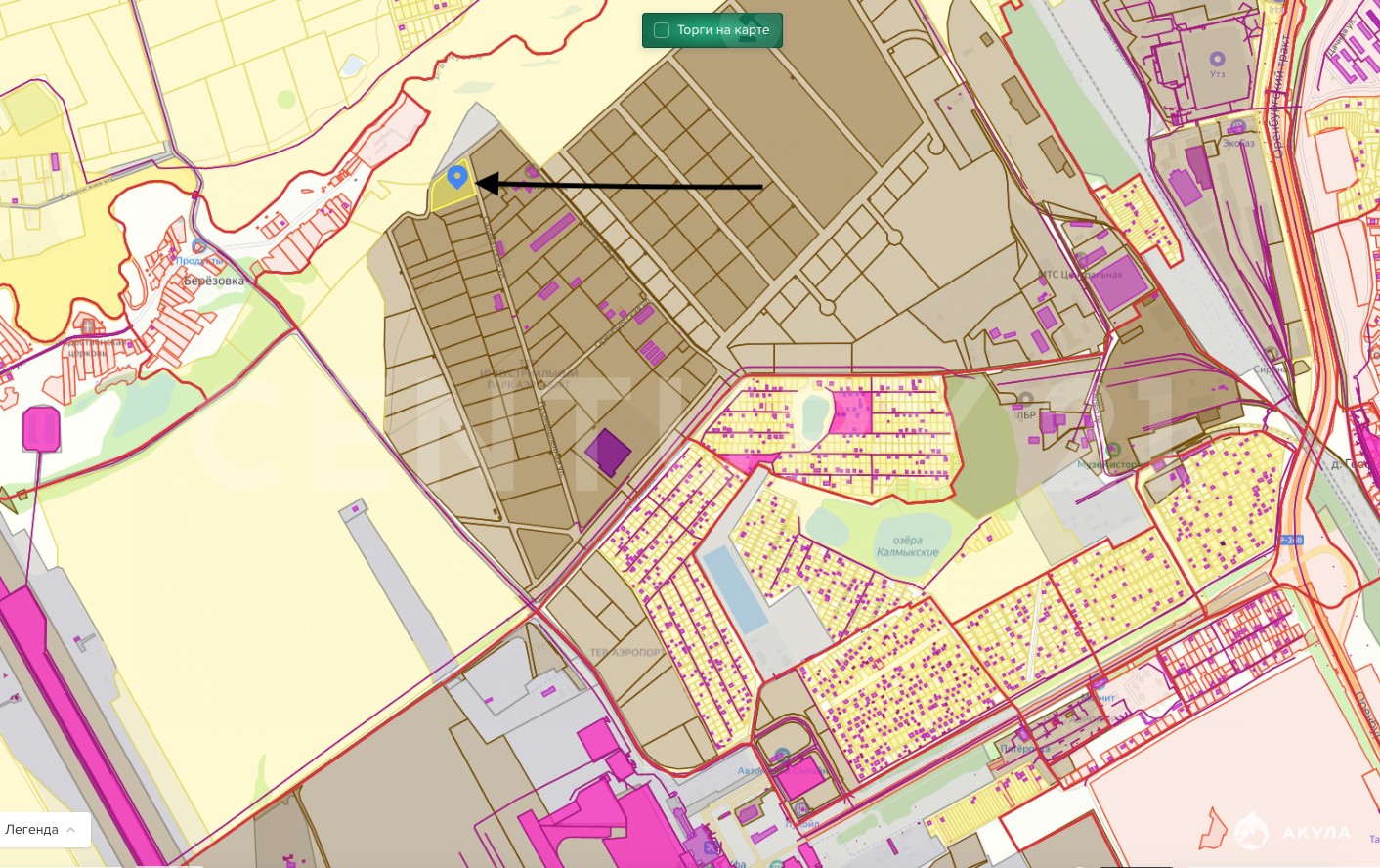Expand the Легенда panel chevron
The image size is (1380, 868).
71,830
